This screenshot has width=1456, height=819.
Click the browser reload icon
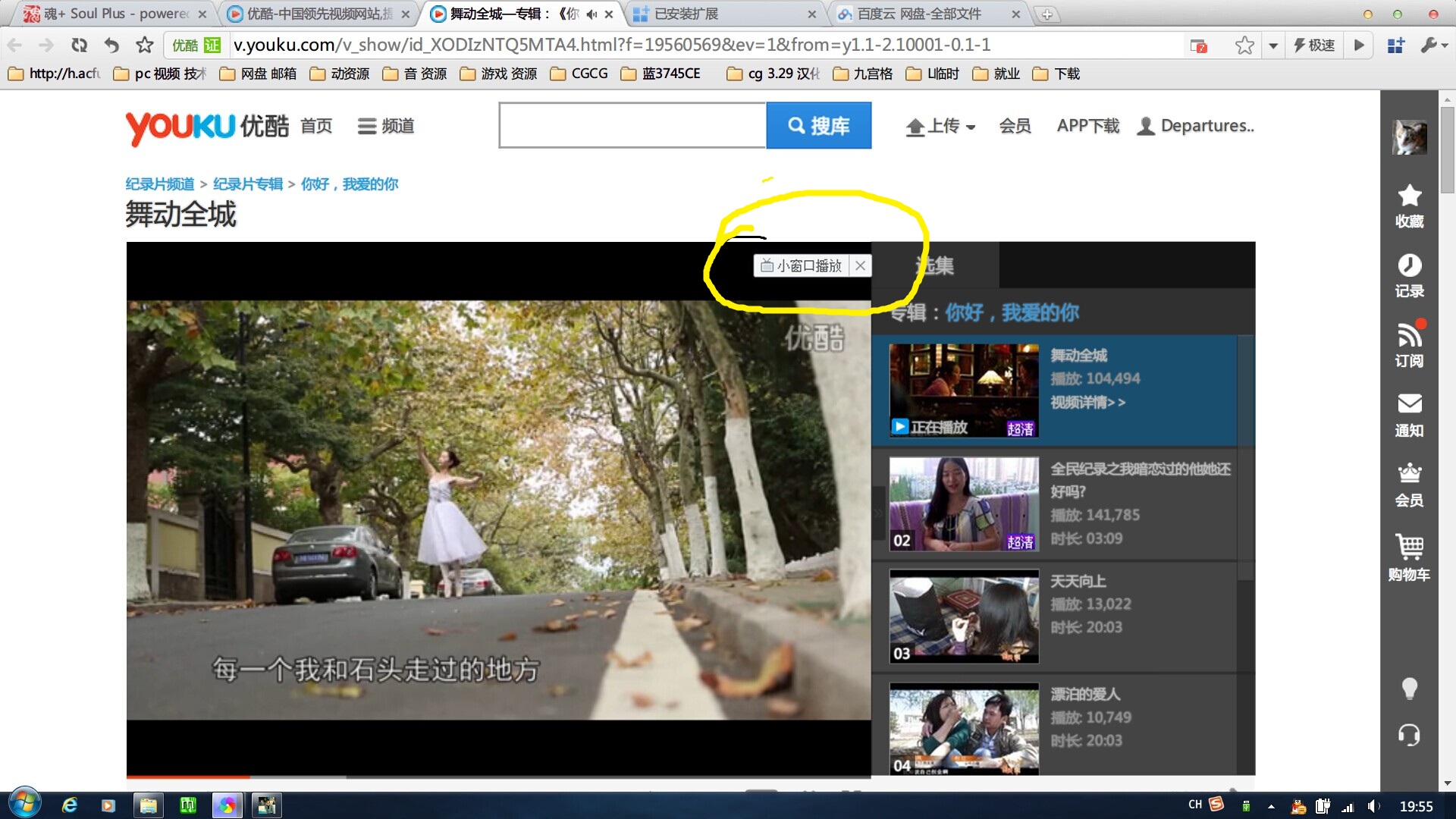tap(79, 45)
